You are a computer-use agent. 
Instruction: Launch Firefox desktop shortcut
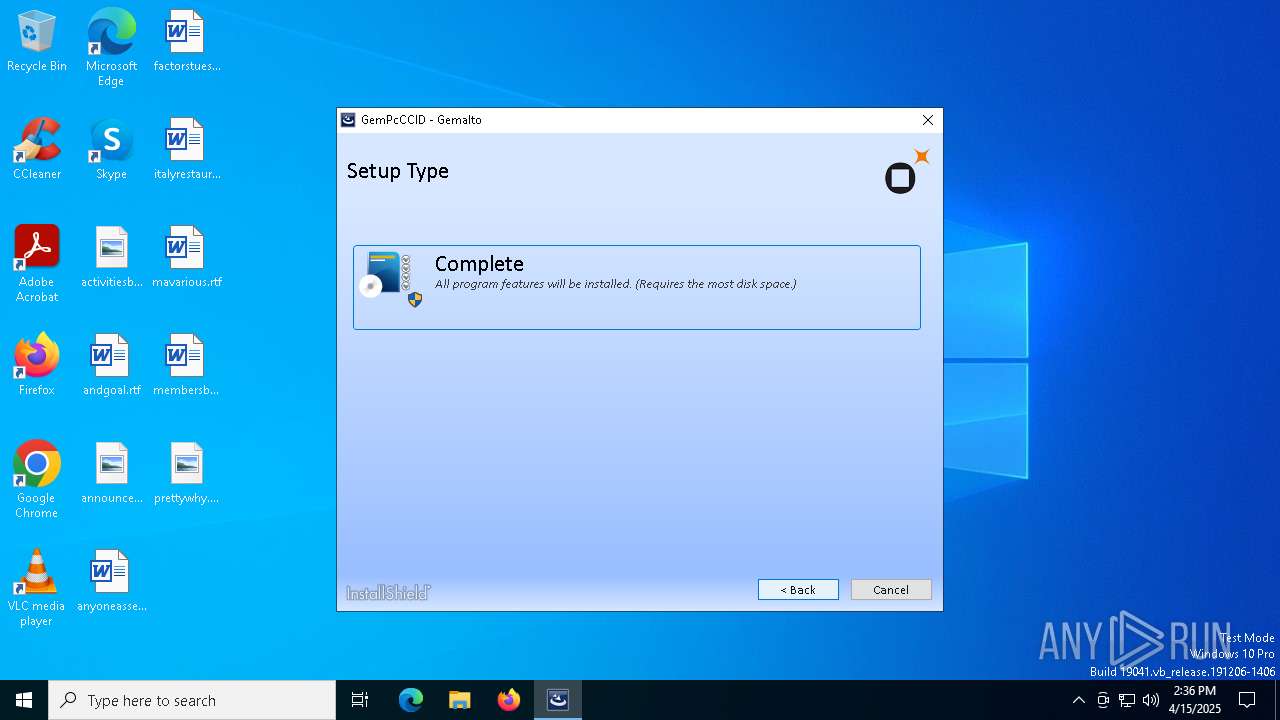pyautogui.click(x=37, y=366)
